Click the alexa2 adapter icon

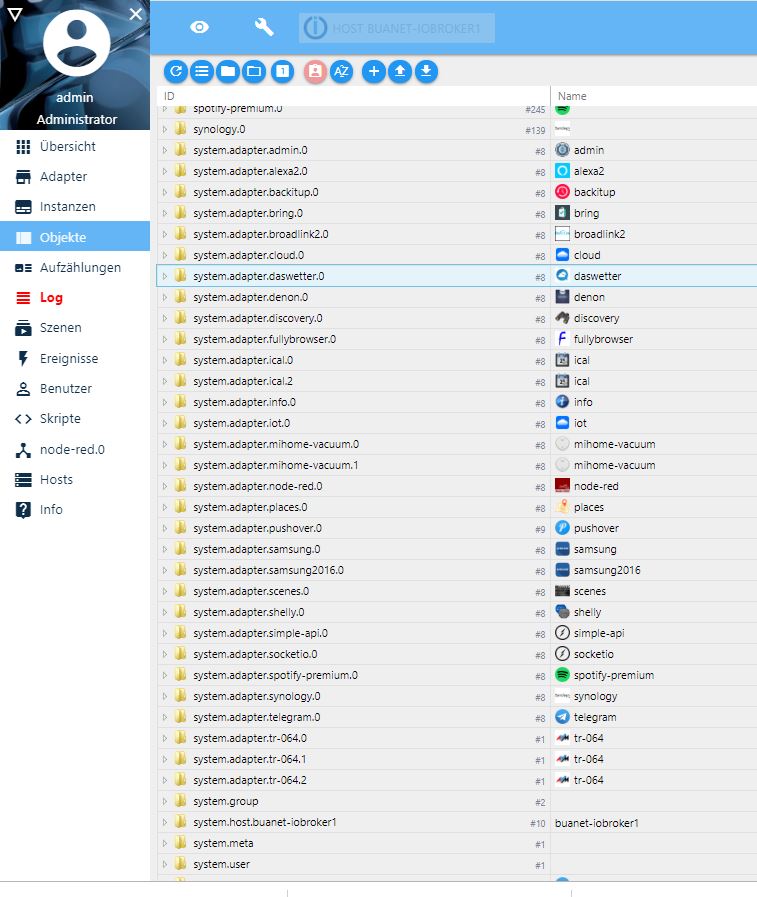point(562,170)
